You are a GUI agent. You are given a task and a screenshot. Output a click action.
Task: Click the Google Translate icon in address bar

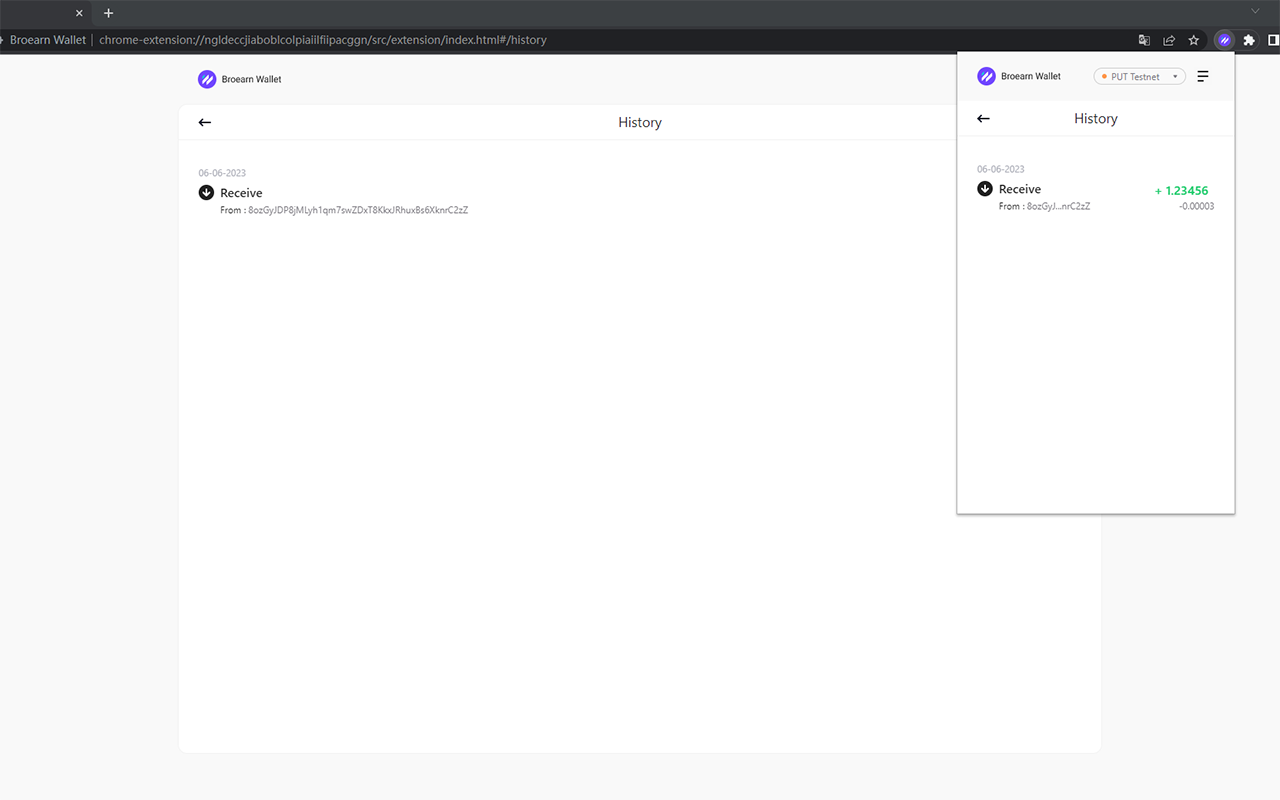pos(1143,40)
